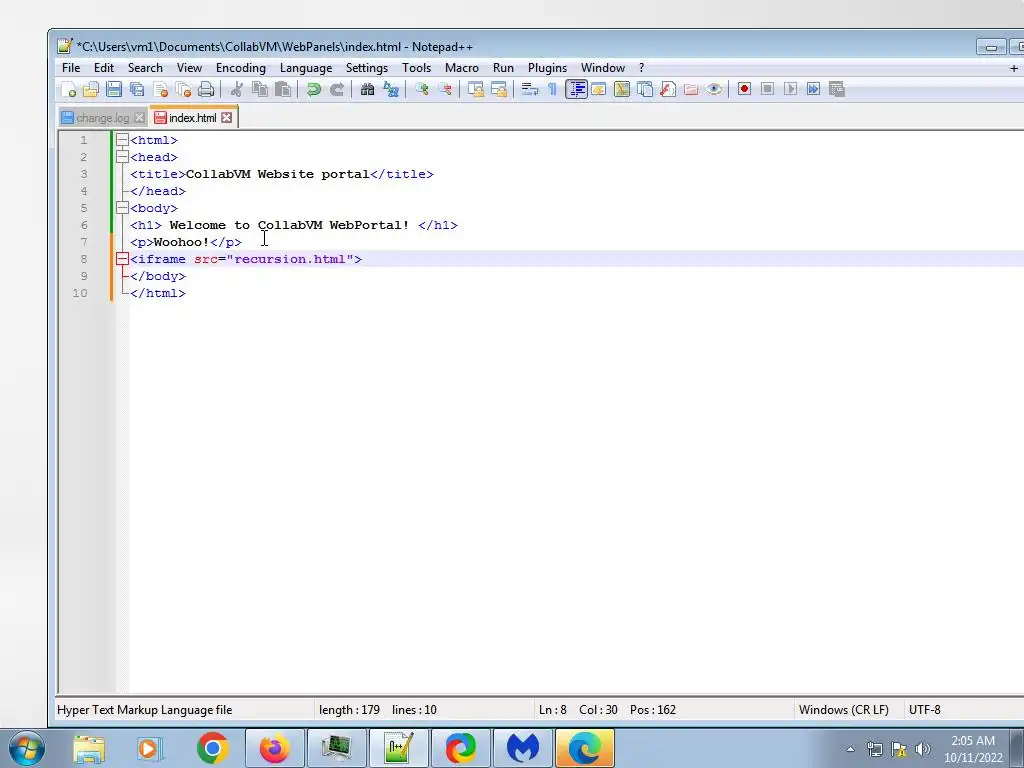Collapse the iframe fold on line 8
This screenshot has width=1024, height=768.
[x=122, y=259]
